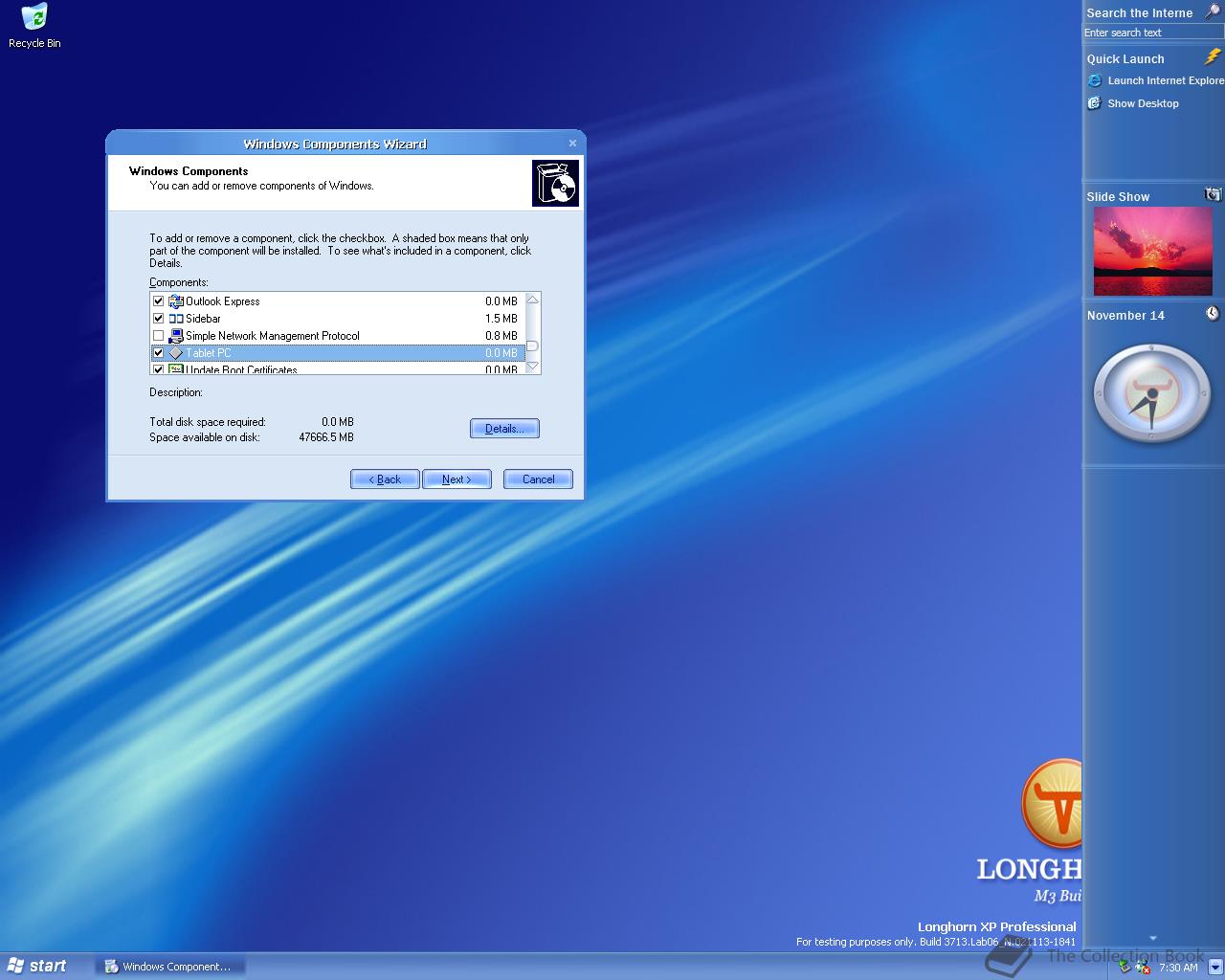Uncheck the Update Root Certificates checkbox
Screen dimensions: 1225x980
[x=159, y=369]
